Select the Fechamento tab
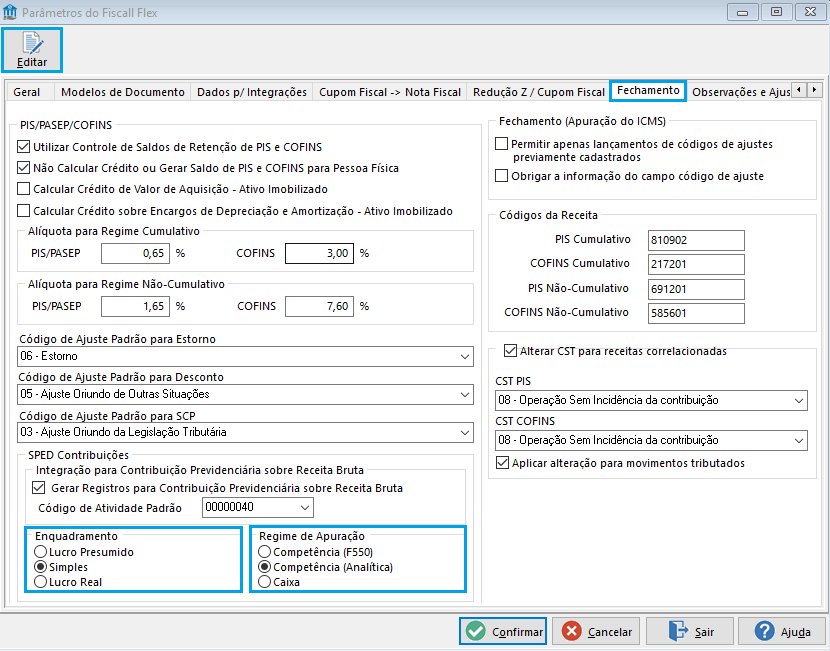The width and height of the screenshot is (830, 651). [648, 91]
